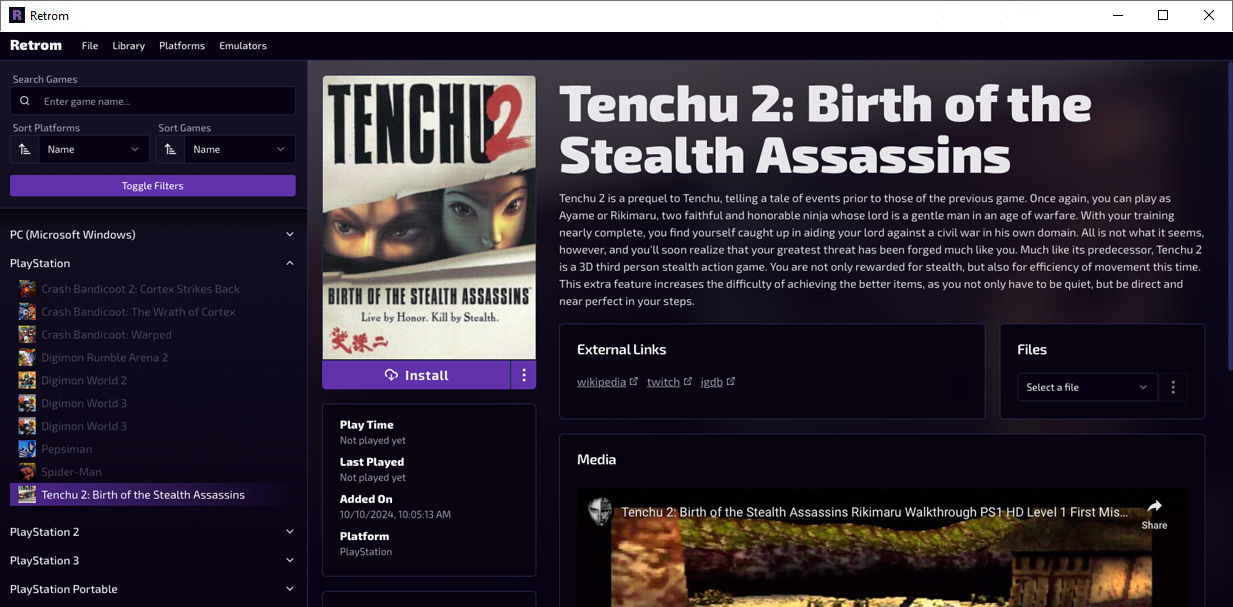
Task: Collapse the PlayStation platform list
Action: pos(153,263)
